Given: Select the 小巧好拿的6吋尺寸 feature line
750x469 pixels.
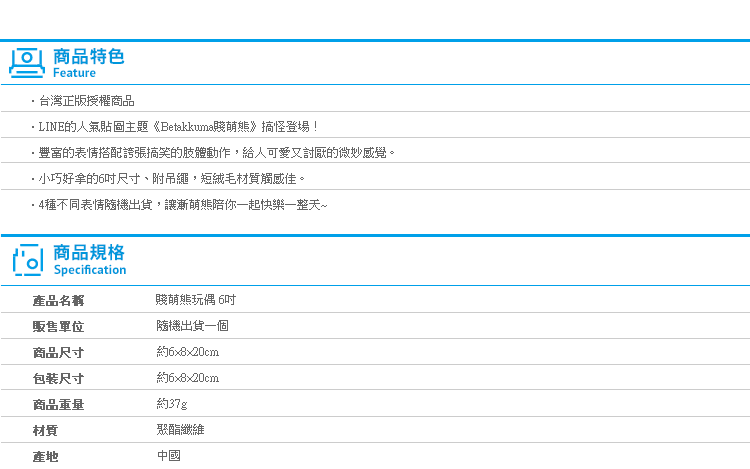Looking at the screenshot, I should click(x=168, y=179).
